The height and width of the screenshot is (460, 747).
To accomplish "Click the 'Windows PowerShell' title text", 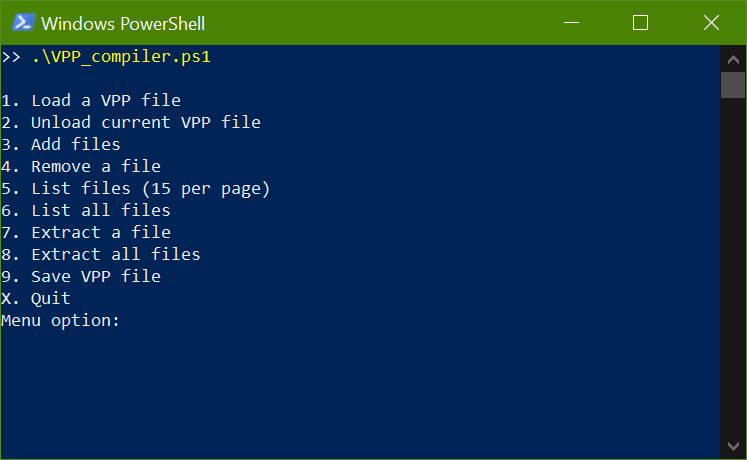I will click(x=123, y=24).
